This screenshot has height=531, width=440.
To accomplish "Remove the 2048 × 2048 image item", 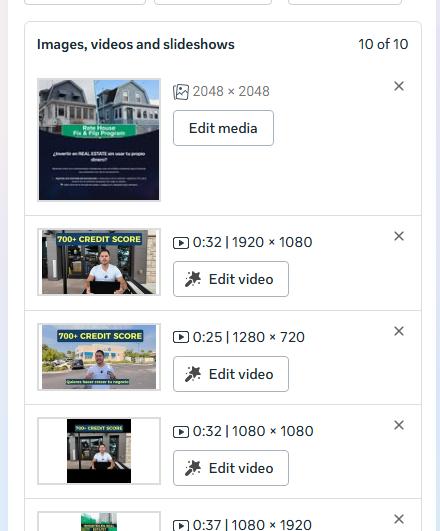I will (399, 86).
